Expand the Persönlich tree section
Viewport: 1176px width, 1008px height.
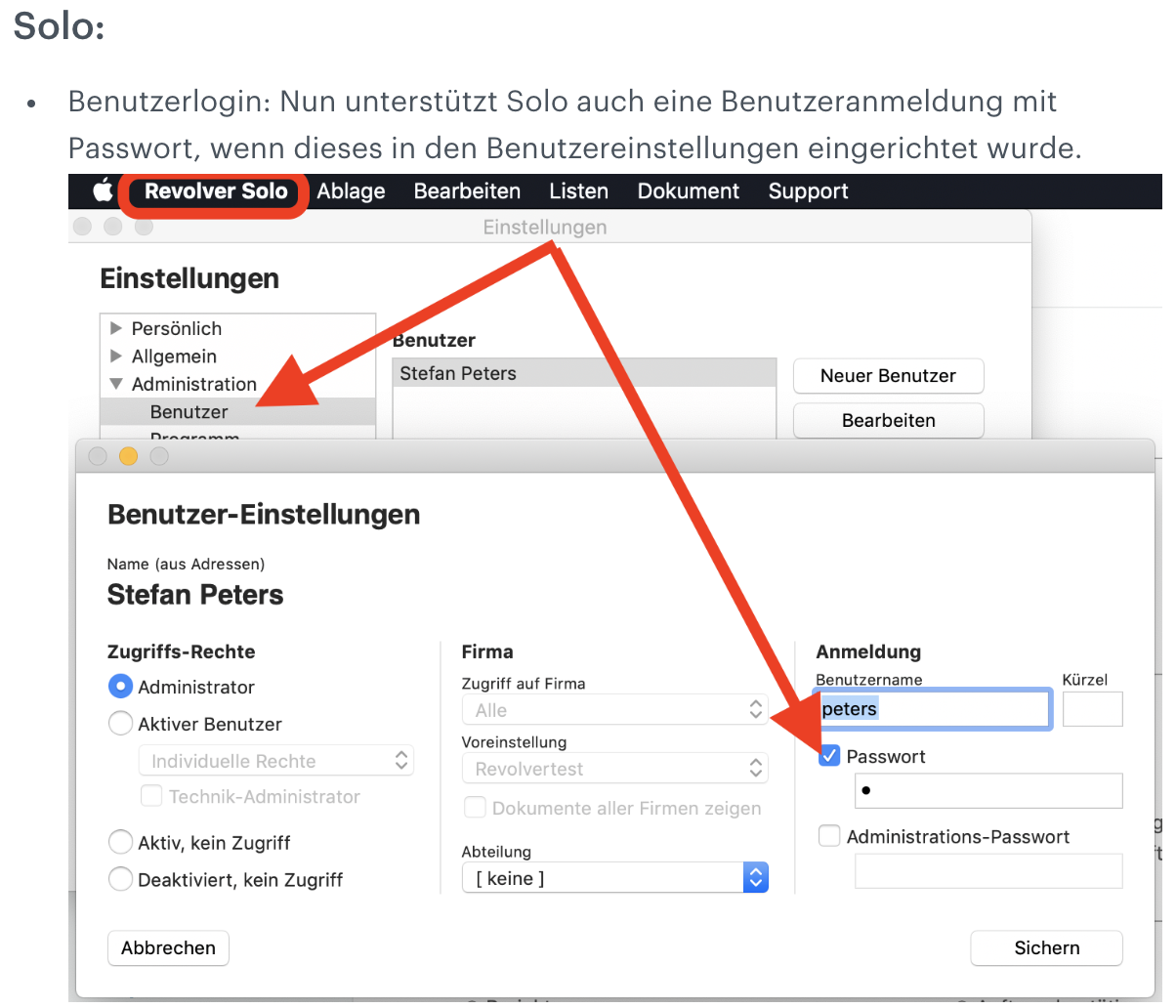(x=116, y=328)
